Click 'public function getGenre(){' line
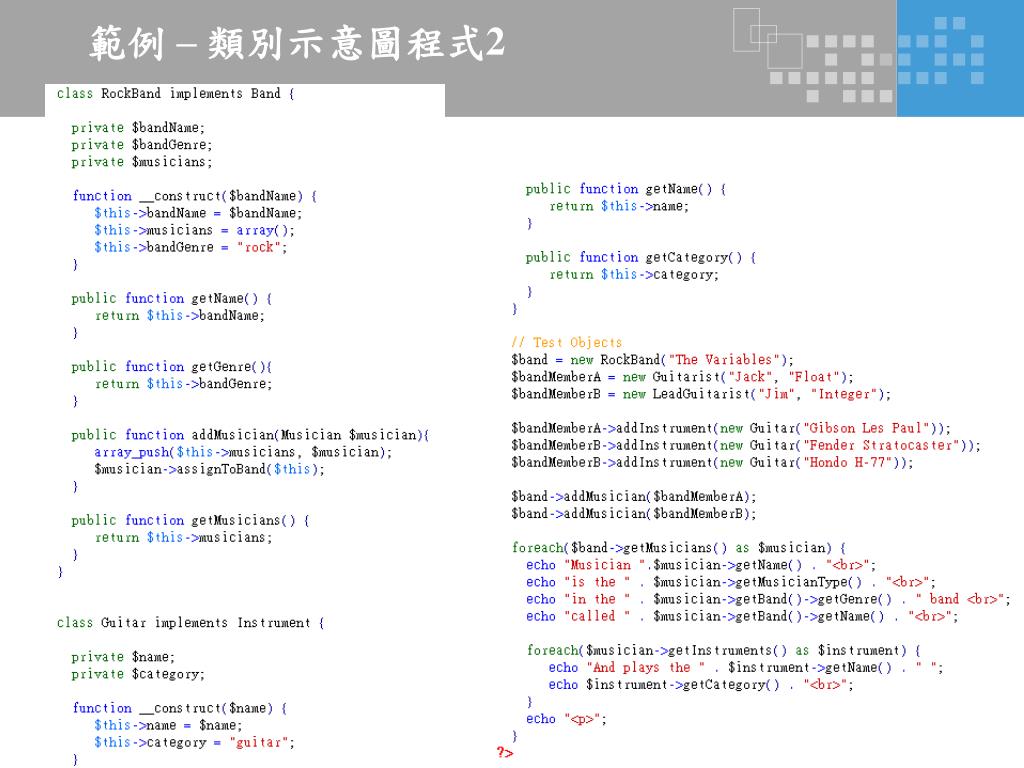Screen dimensions: 1024x768 [172, 367]
